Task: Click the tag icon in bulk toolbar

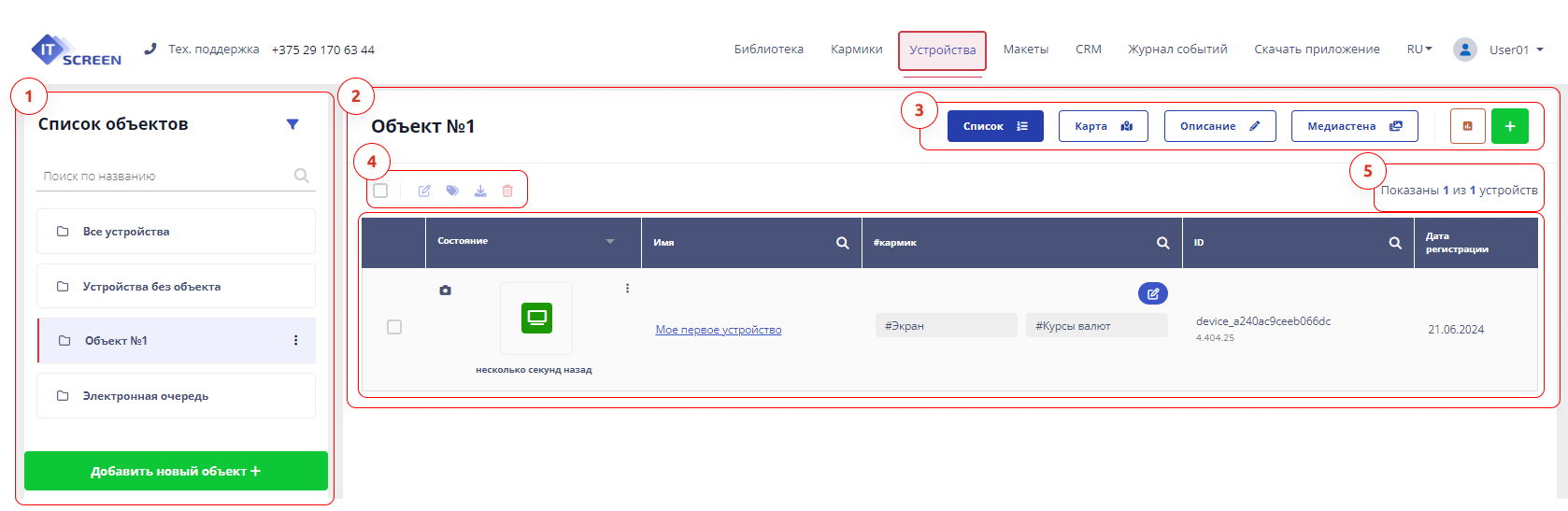Action: pyautogui.click(x=452, y=191)
